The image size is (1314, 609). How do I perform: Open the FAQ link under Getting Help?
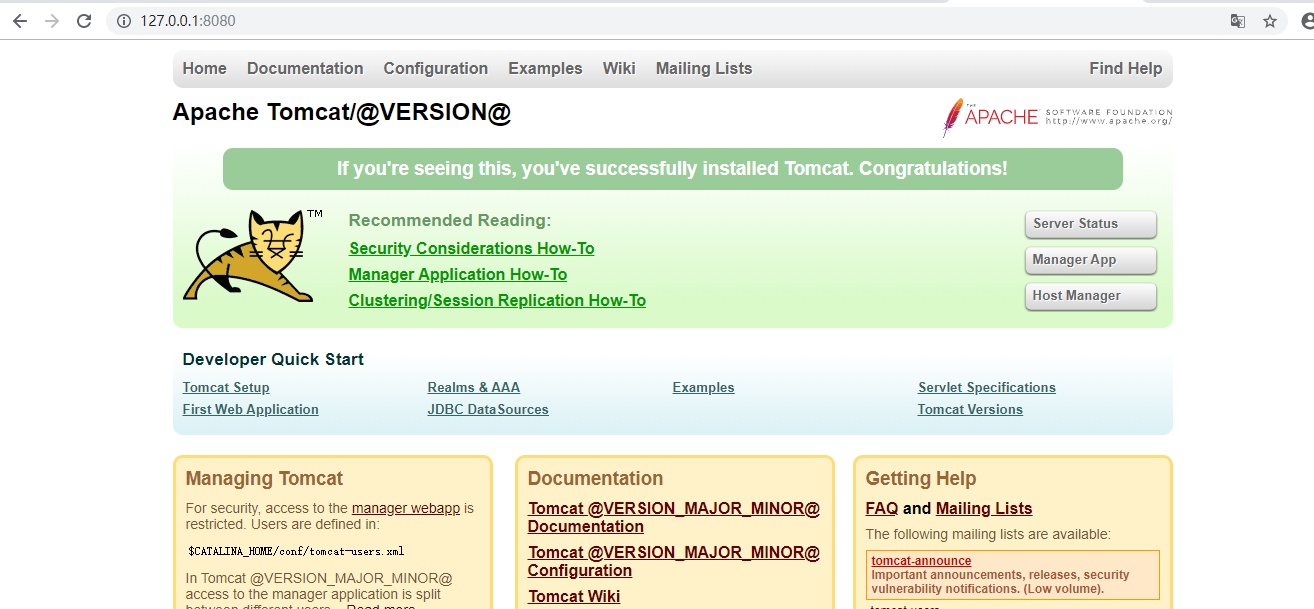882,508
